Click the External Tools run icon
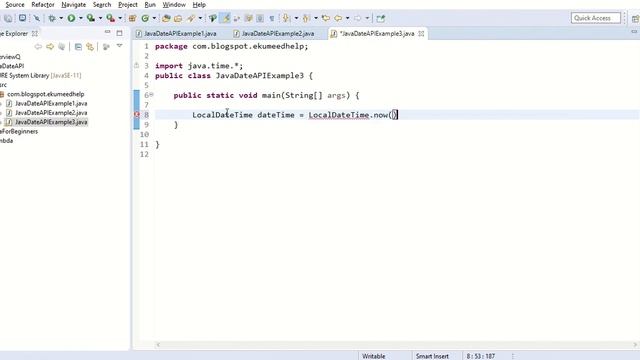 coord(110,18)
